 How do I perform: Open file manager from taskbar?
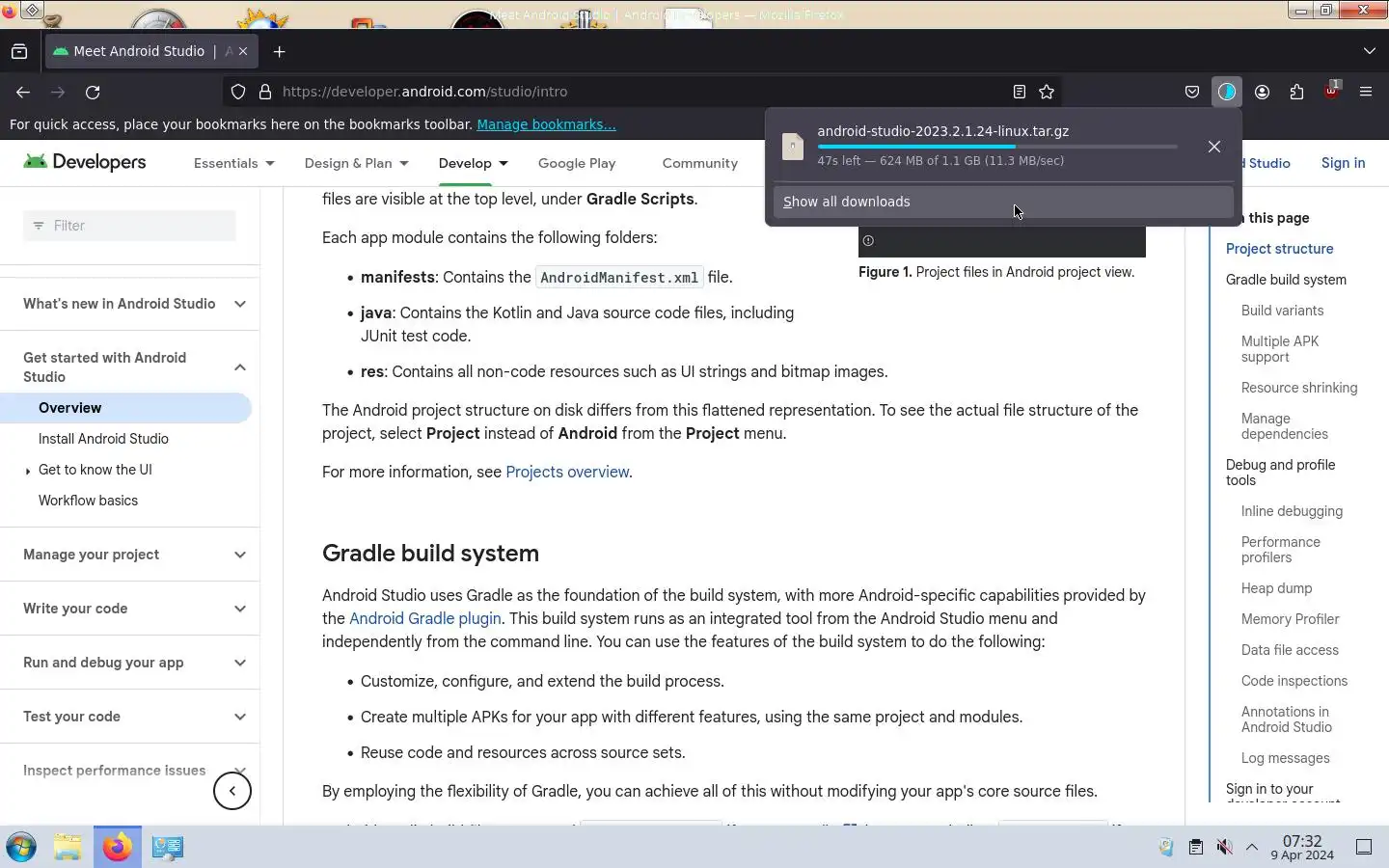[x=68, y=847]
